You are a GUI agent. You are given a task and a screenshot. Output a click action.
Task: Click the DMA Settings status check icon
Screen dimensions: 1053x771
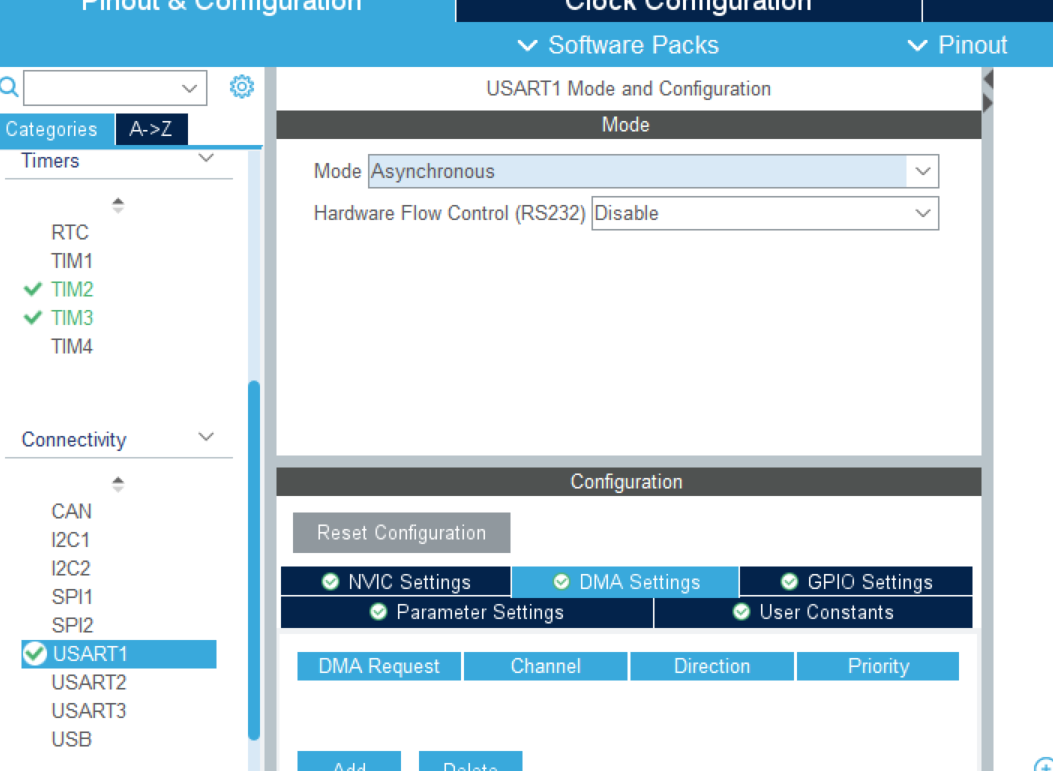(x=561, y=582)
